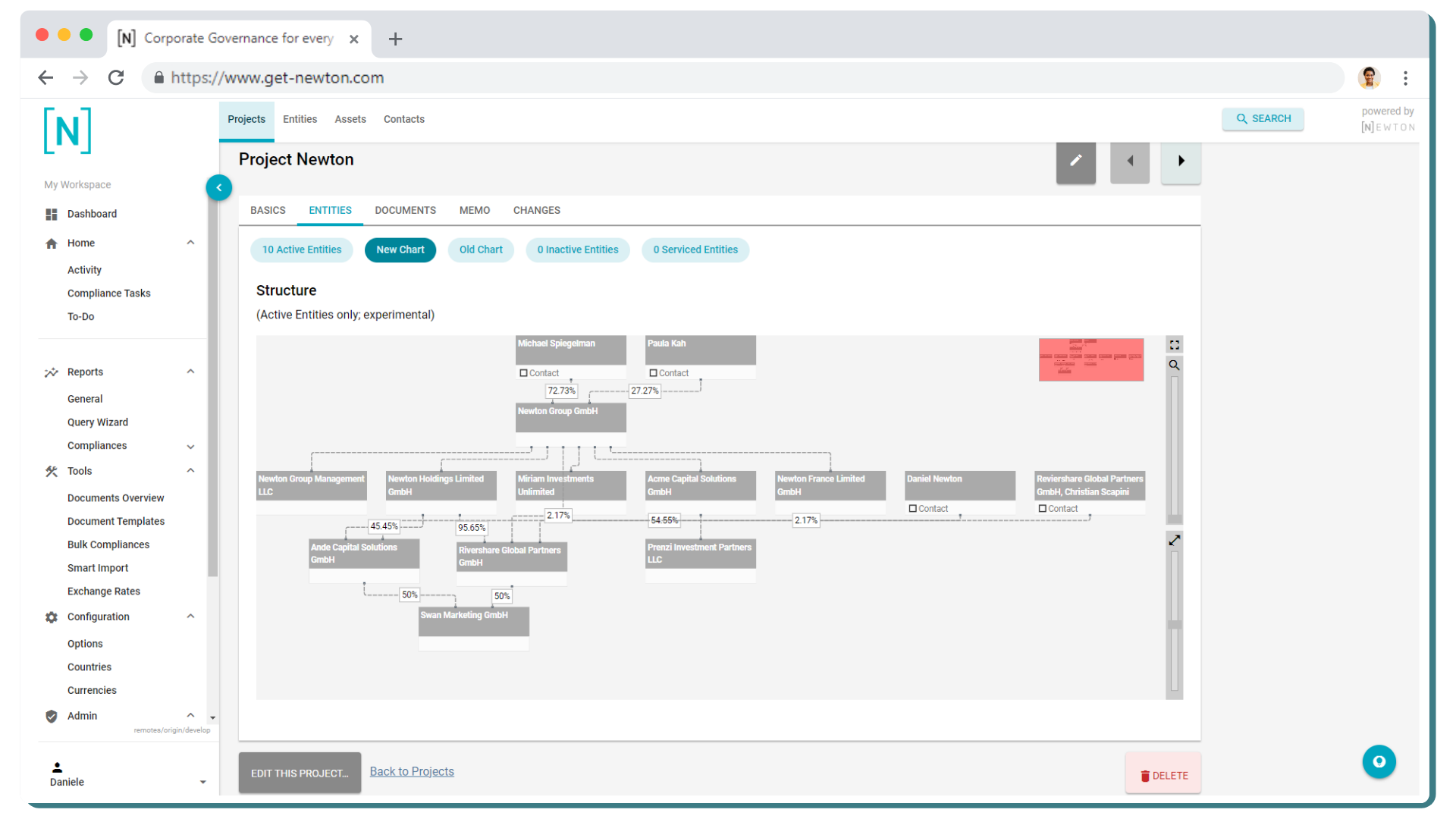Check Contact box under Paula Kah
This screenshot has height=819, width=1456.
point(653,373)
